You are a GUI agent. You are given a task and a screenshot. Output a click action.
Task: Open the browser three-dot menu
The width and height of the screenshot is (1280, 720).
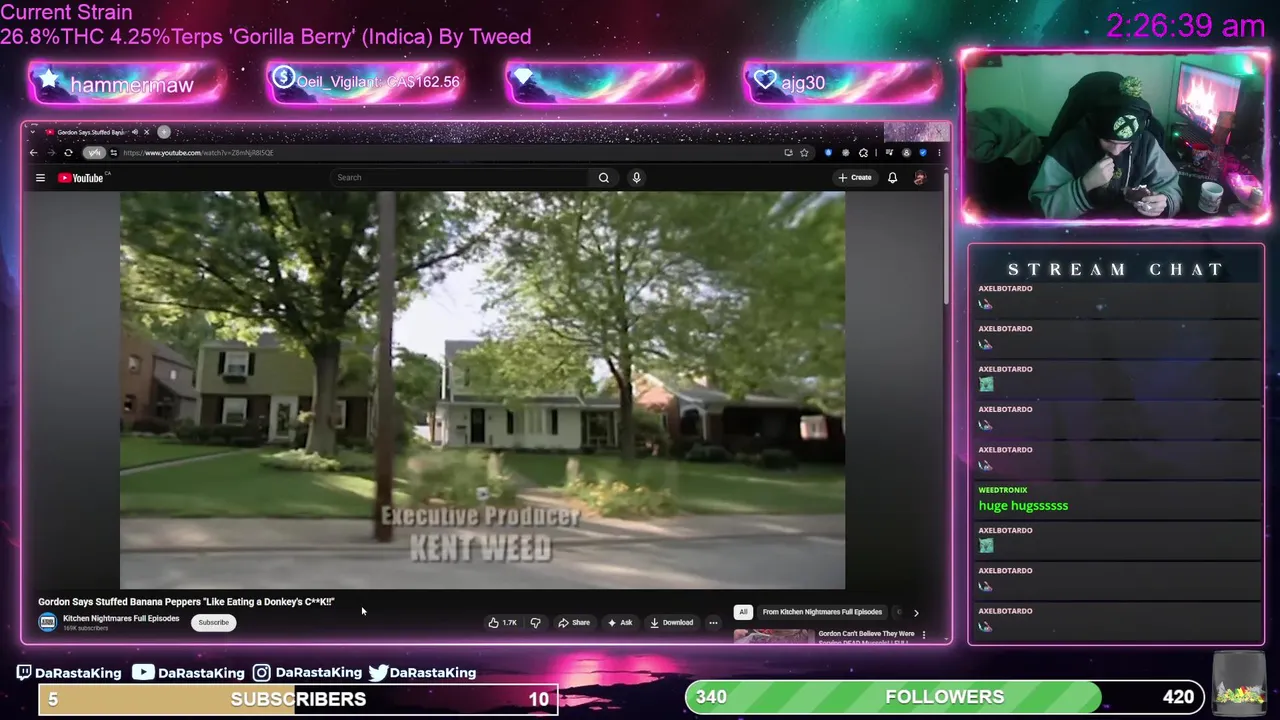pos(939,153)
